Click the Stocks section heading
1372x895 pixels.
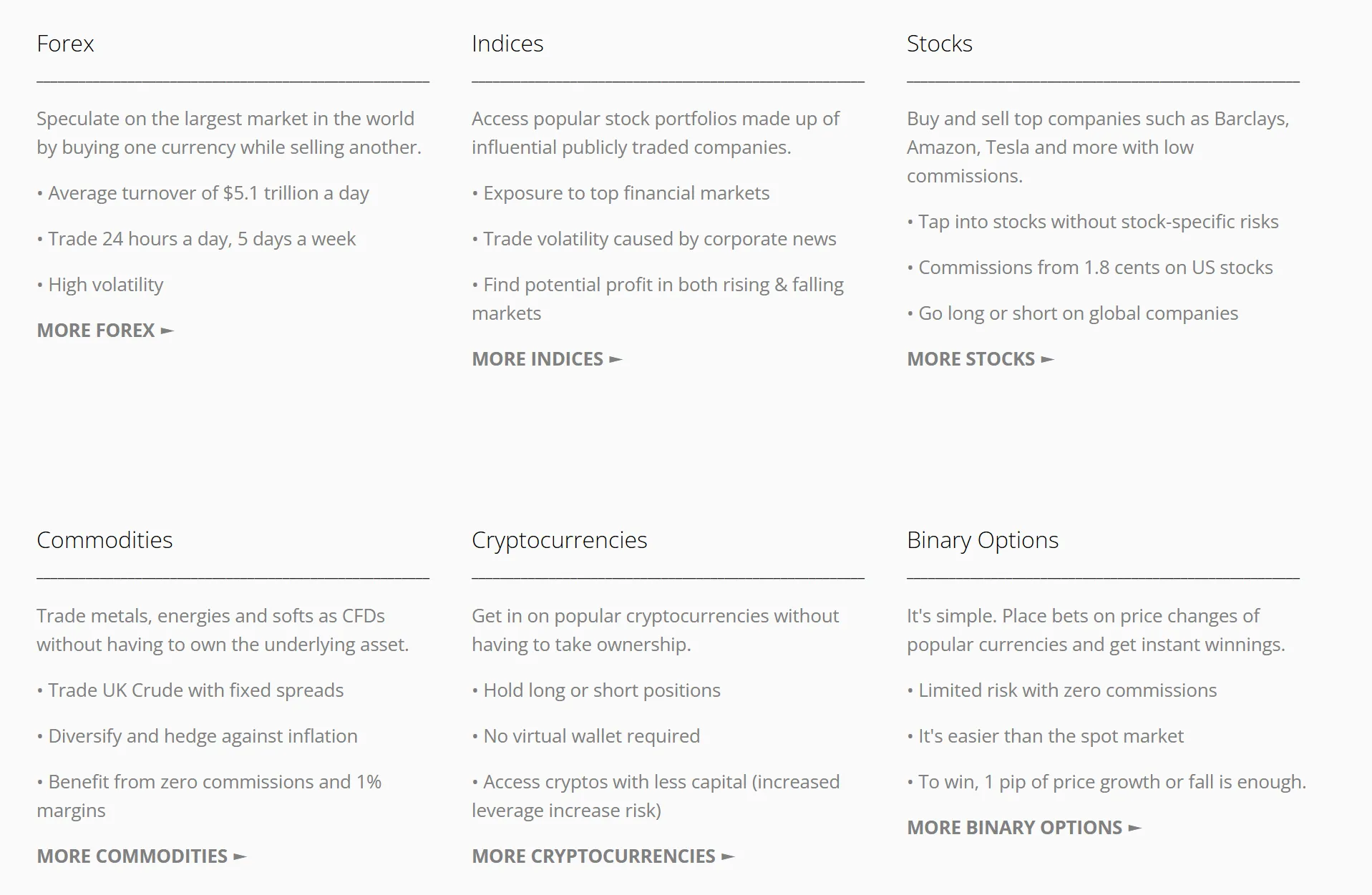coord(940,44)
